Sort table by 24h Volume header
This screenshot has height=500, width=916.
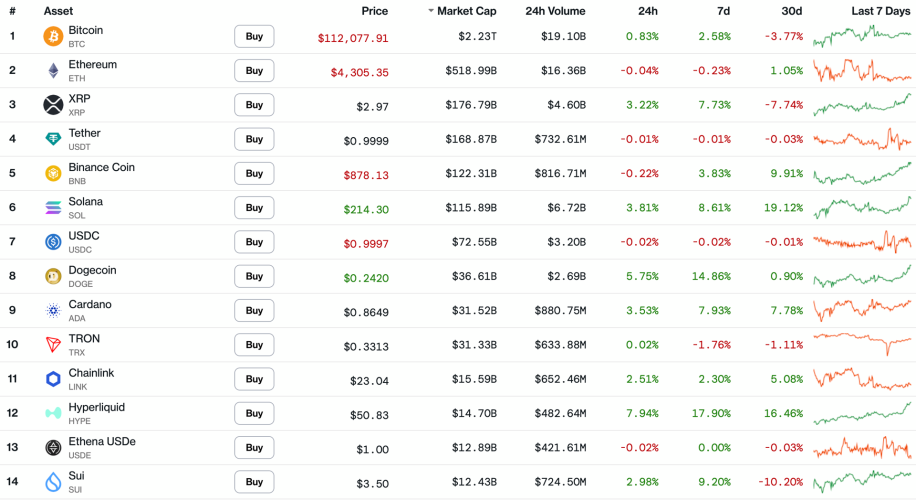click(x=555, y=11)
